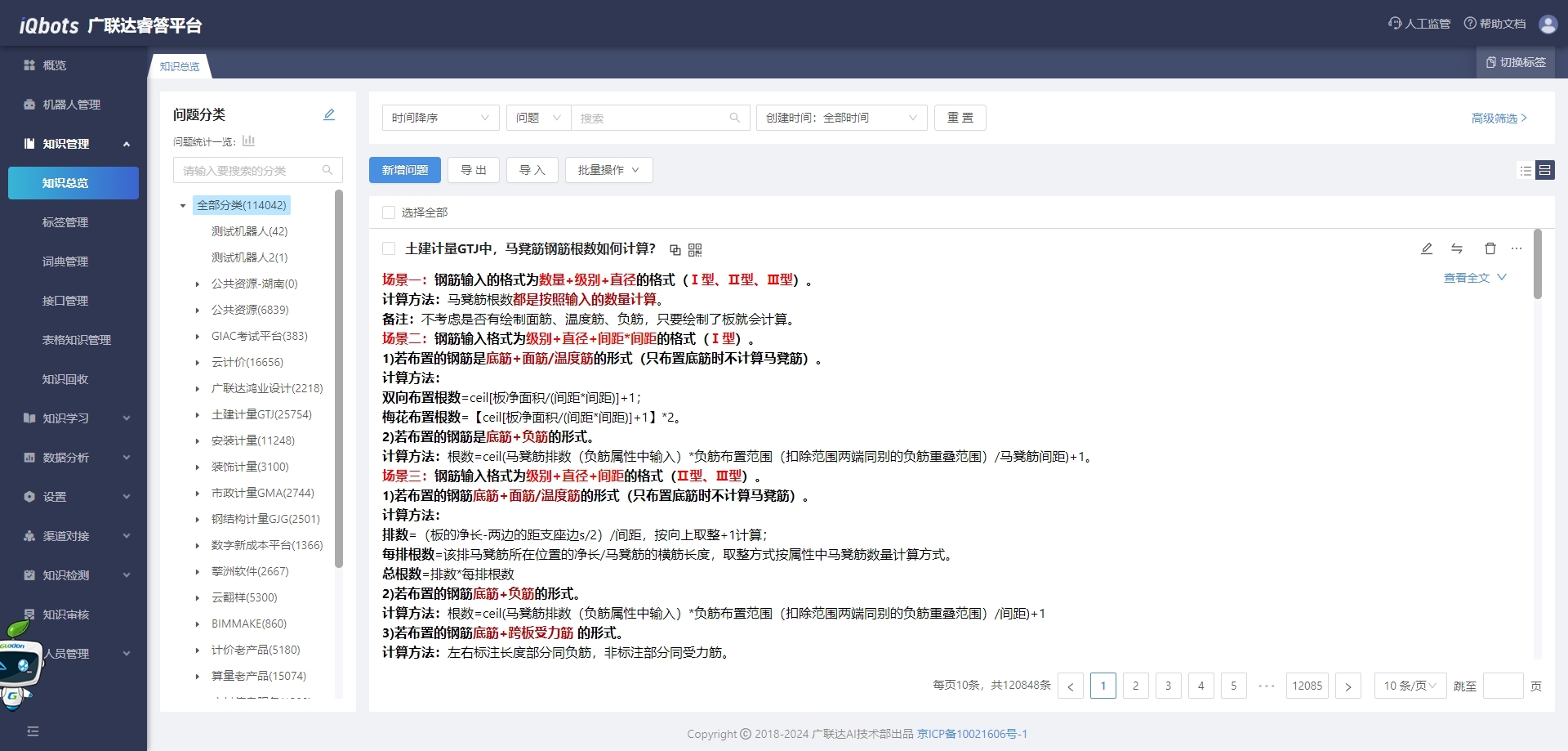The image size is (1568, 751).
Task: Click the 重置 button
Action: coord(960,118)
